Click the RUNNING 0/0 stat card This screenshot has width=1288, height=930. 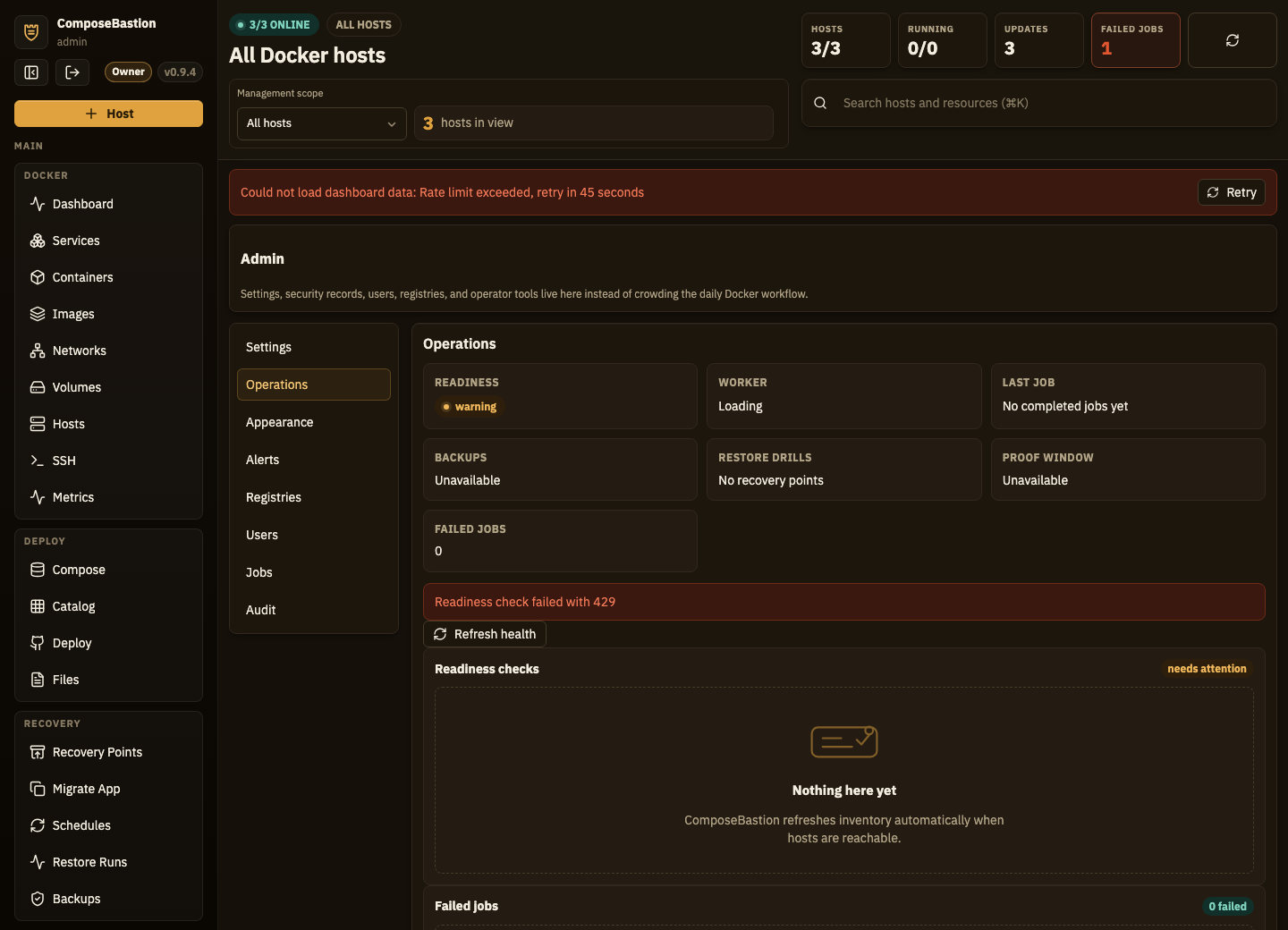(942, 40)
